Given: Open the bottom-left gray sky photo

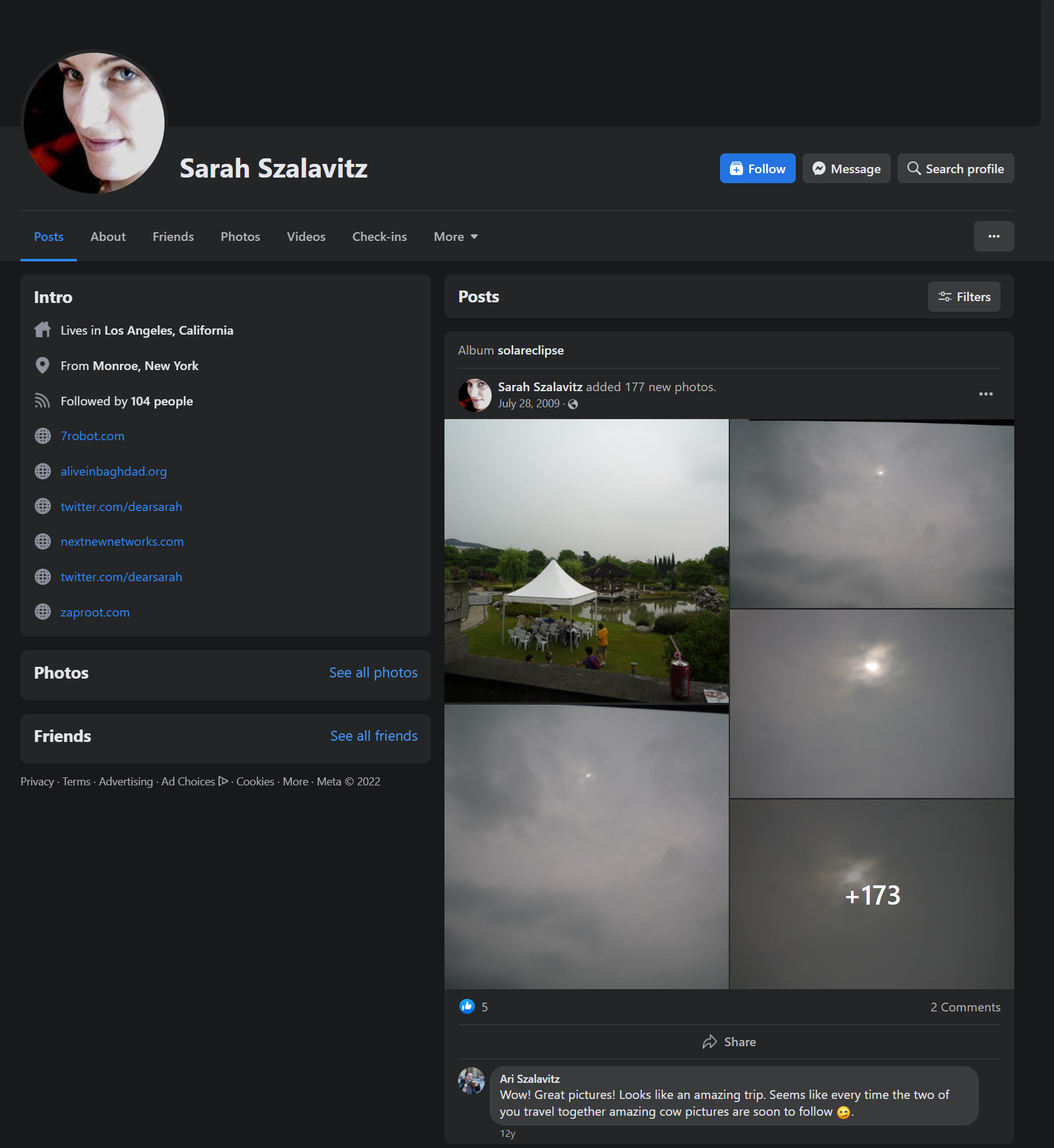Looking at the screenshot, I should point(586,847).
